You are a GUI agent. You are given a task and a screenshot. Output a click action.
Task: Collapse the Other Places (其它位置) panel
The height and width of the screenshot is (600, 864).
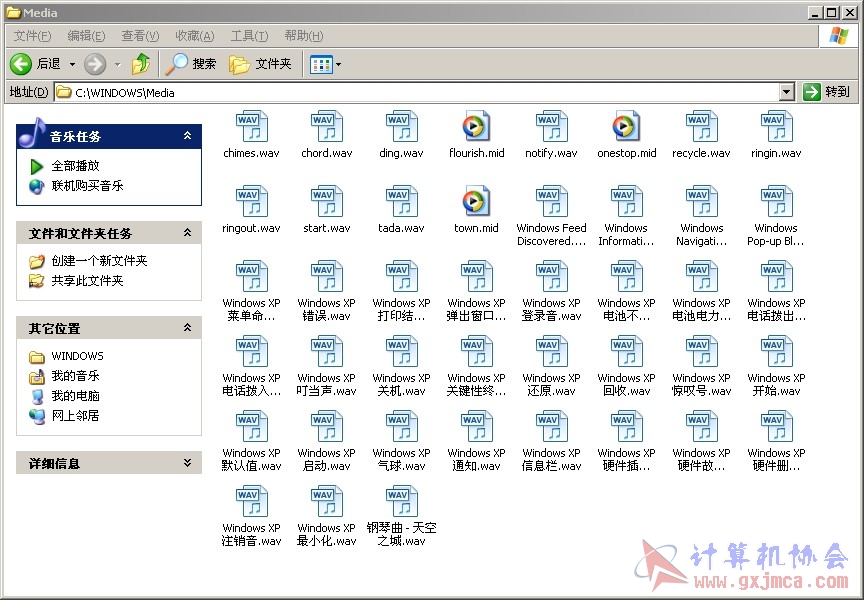[x=187, y=328]
